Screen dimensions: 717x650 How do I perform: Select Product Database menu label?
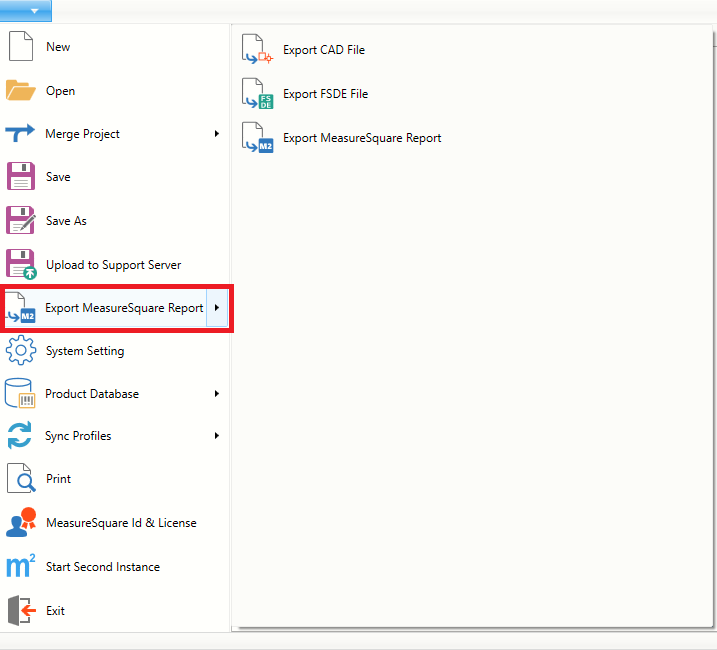click(x=92, y=393)
